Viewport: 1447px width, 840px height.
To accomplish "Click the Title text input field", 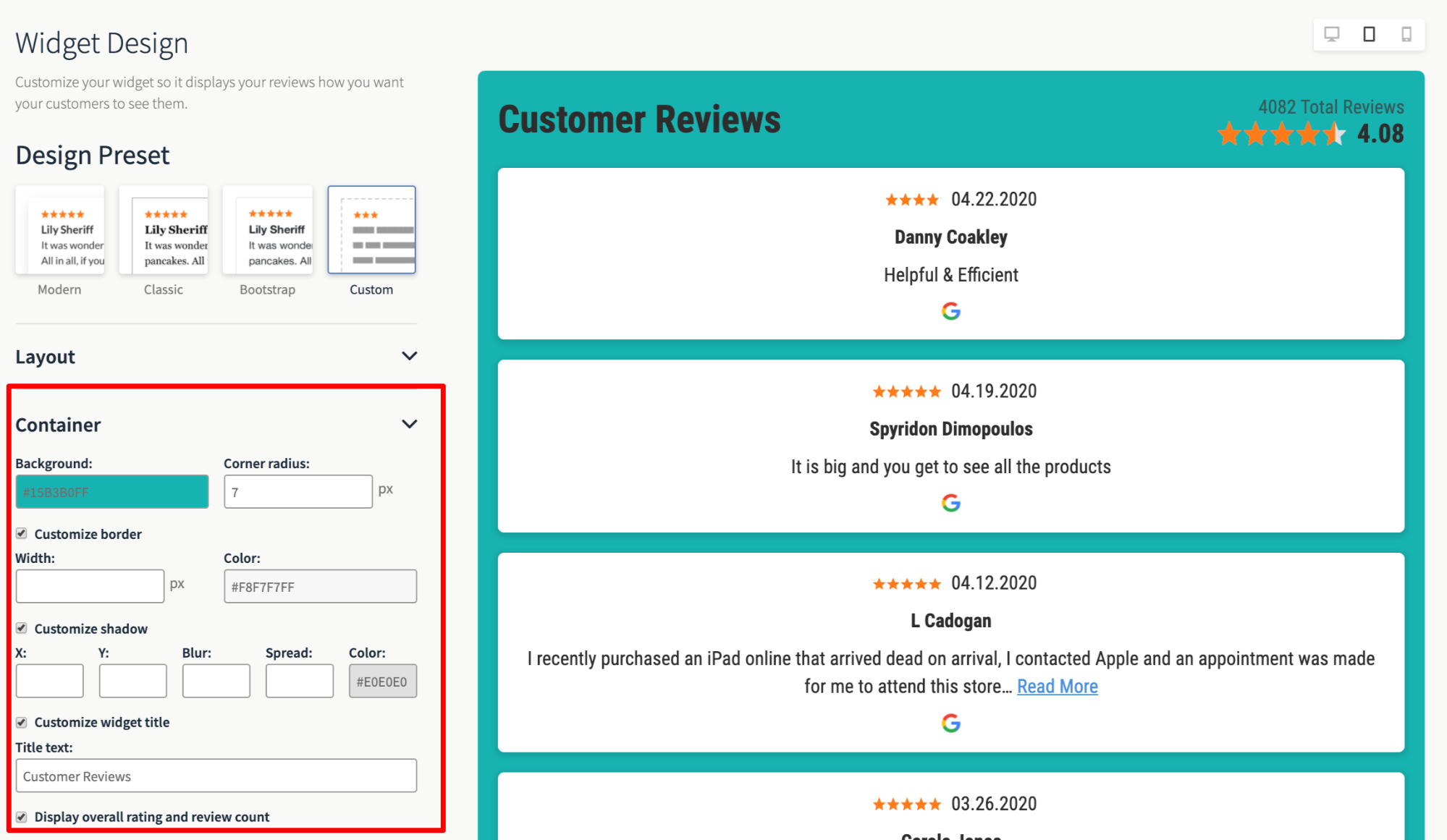I will pos(216,776).
